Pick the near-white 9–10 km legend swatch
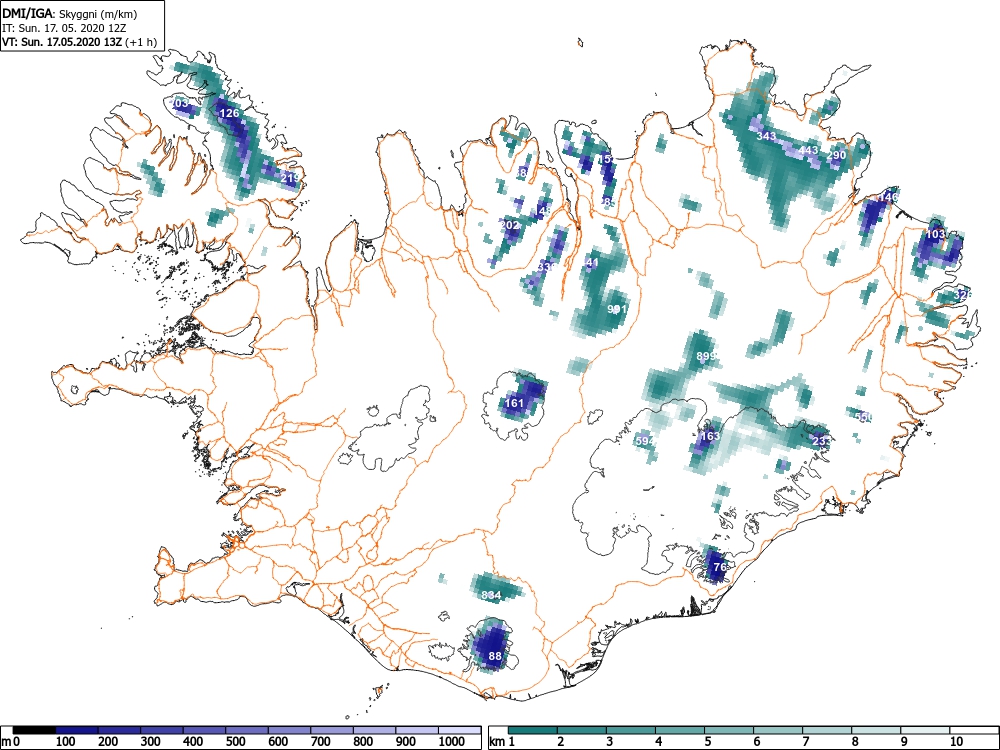The width and height of the screenshot is (1000, 750). 925,730
